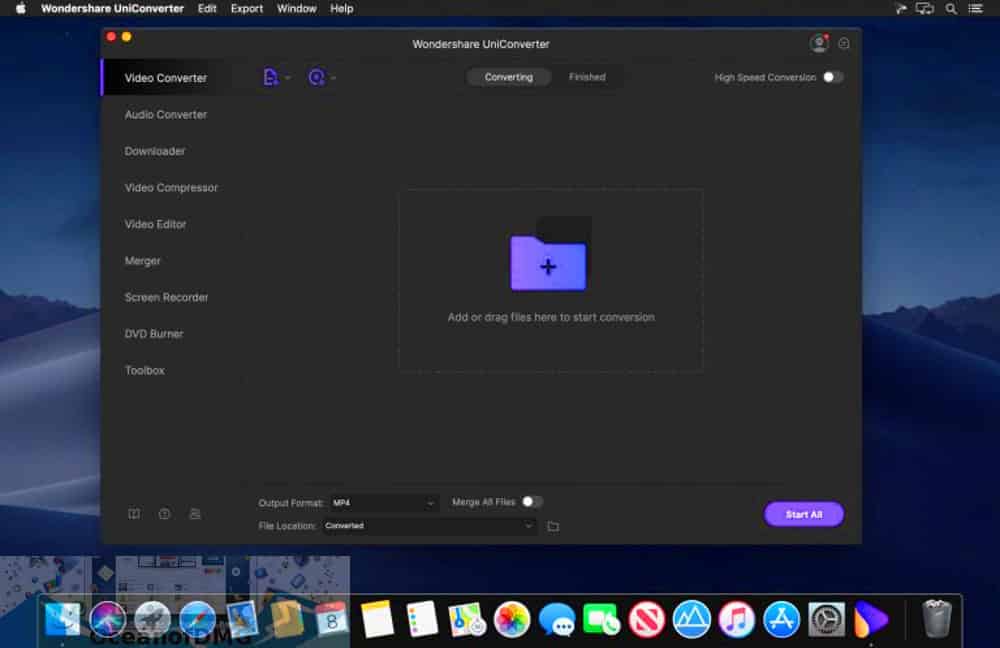Open the yellow Notes icon in Dock

click(377, 619)
